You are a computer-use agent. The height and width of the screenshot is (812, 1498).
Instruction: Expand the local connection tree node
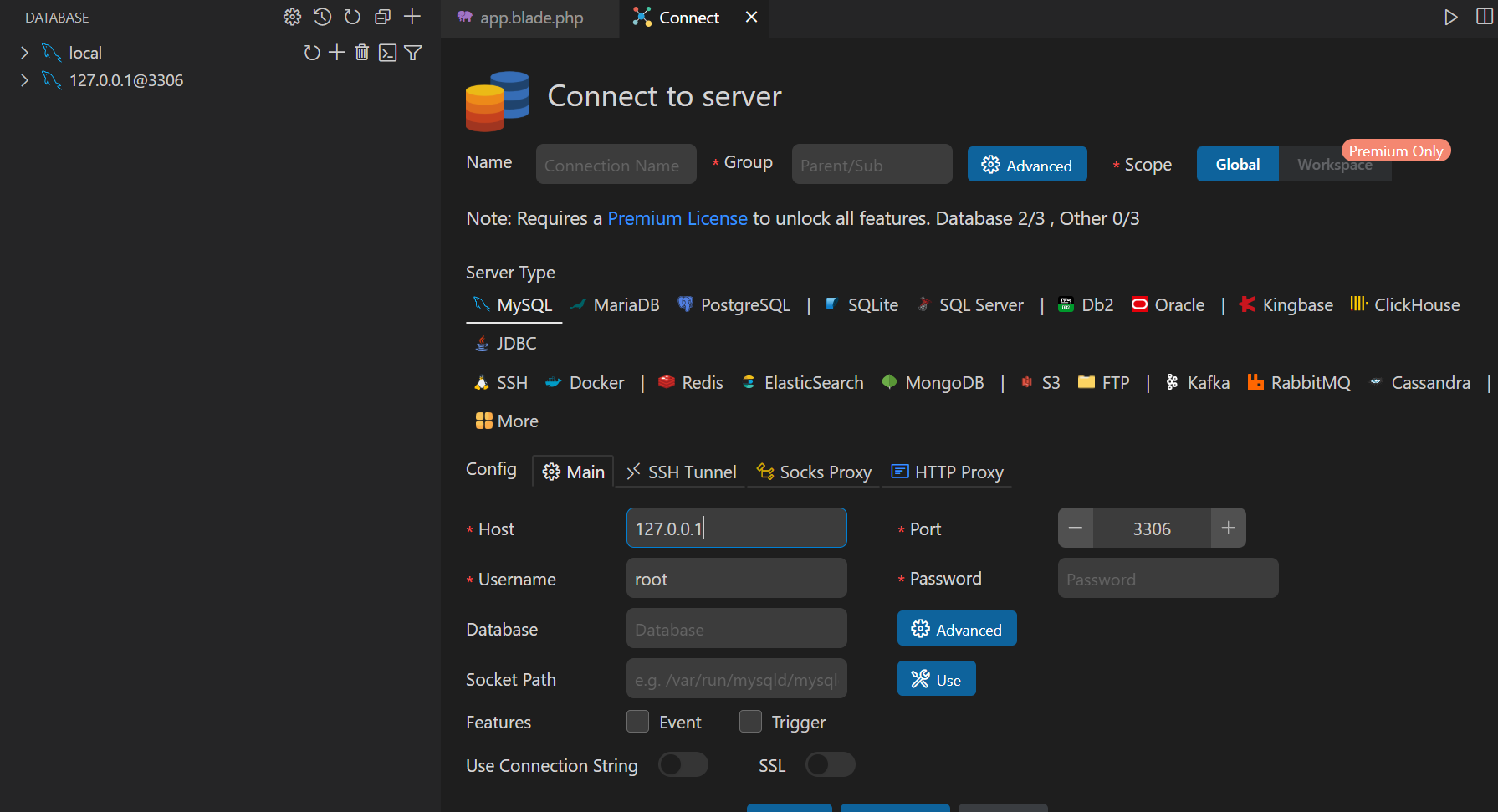(24, 53)
